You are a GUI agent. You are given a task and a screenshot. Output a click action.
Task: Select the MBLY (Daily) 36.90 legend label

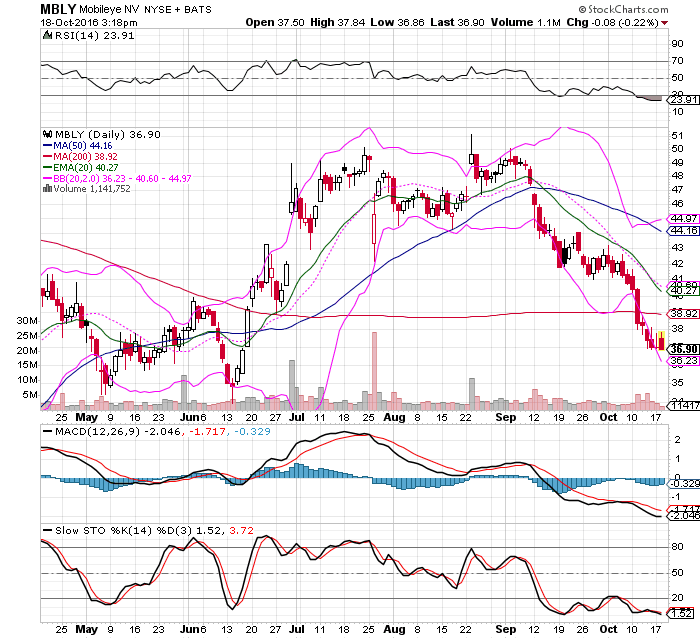point(107,134)
